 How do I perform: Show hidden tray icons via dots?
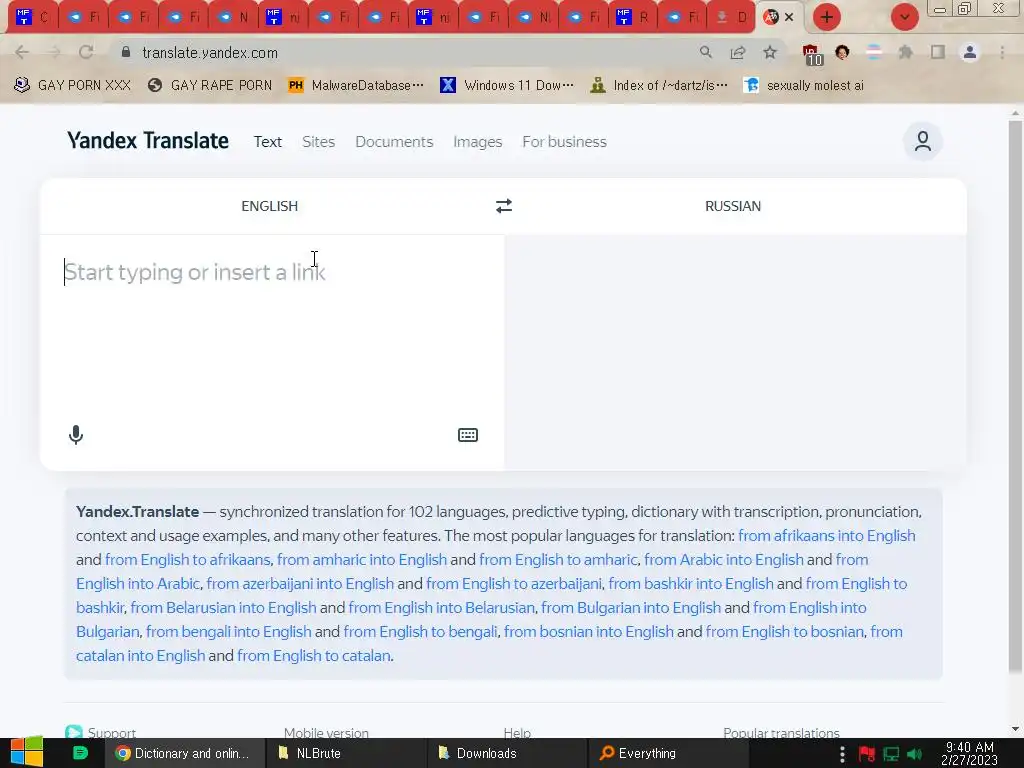pyautogui.click(x=842, y=754)
